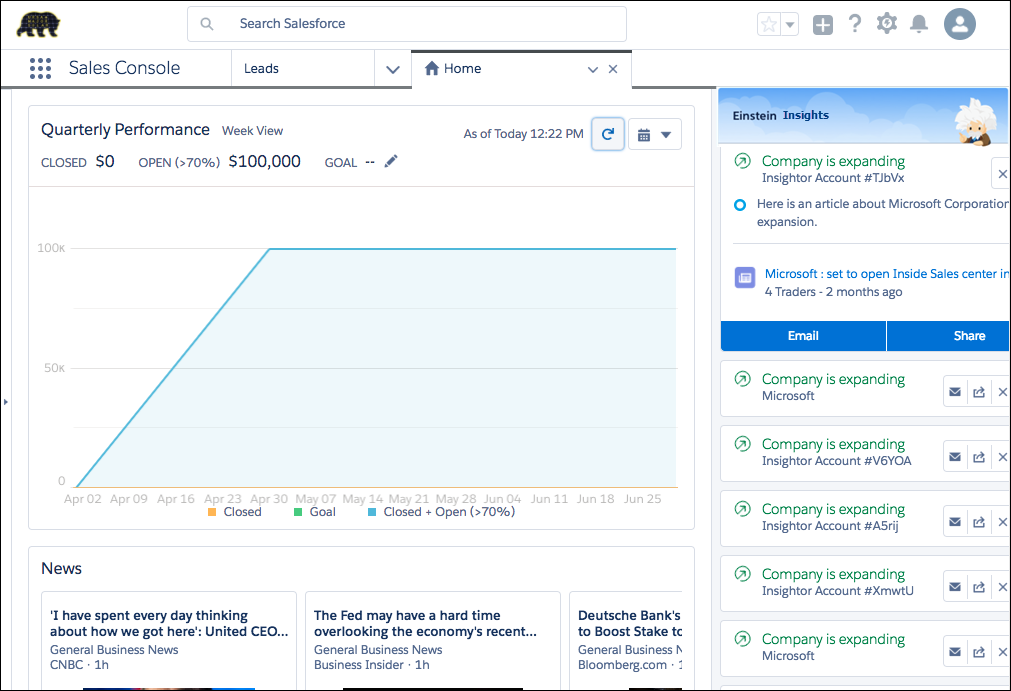Open the setup gear icon
This screenshot has height=691, width=1011.
(887, 24)
